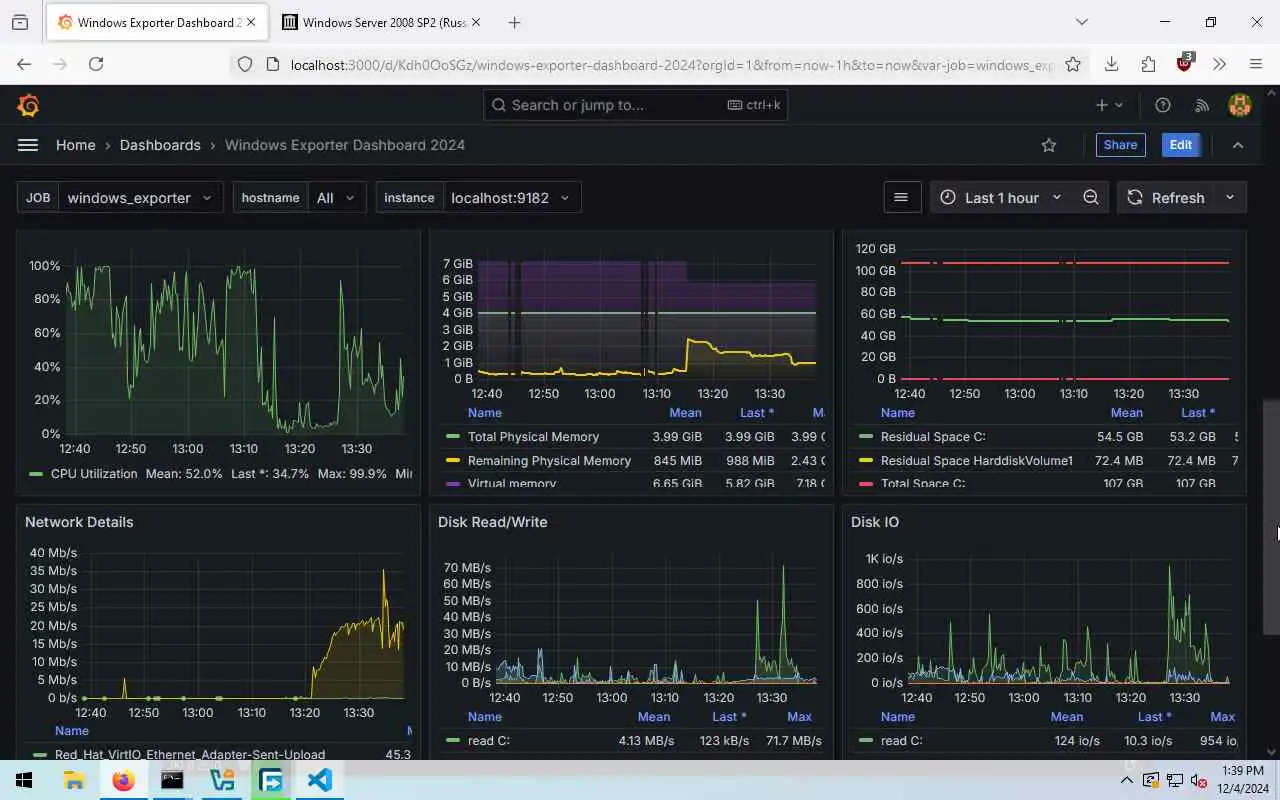The height and width of the screenshot is (800, 1280).
Task: Sort memory legend by Mean column
Action: coord(685,413)
